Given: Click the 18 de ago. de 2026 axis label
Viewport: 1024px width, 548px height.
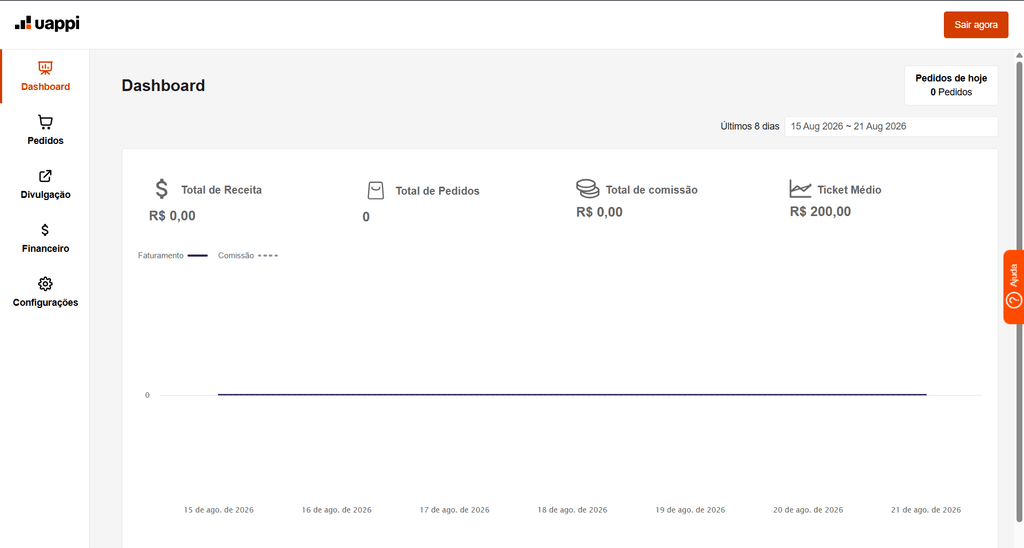Looking at the screenshot, I should tap(572, 509).
